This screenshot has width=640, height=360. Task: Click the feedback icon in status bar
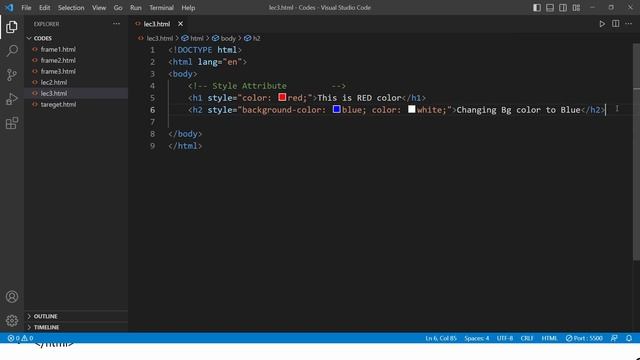[x=614, y=338]
